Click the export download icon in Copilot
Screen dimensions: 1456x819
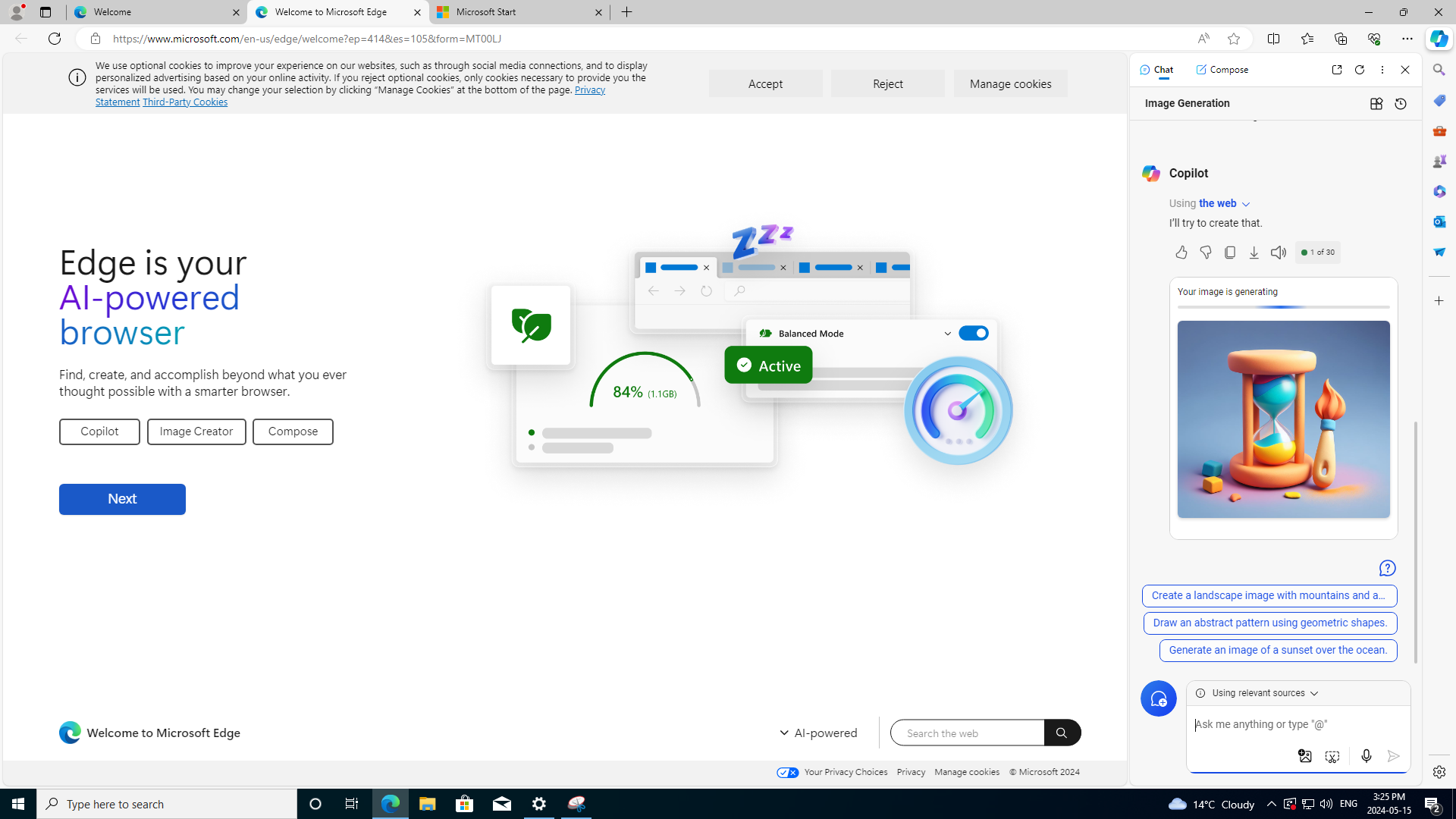pyautogui.click(x=1254, y=253)
